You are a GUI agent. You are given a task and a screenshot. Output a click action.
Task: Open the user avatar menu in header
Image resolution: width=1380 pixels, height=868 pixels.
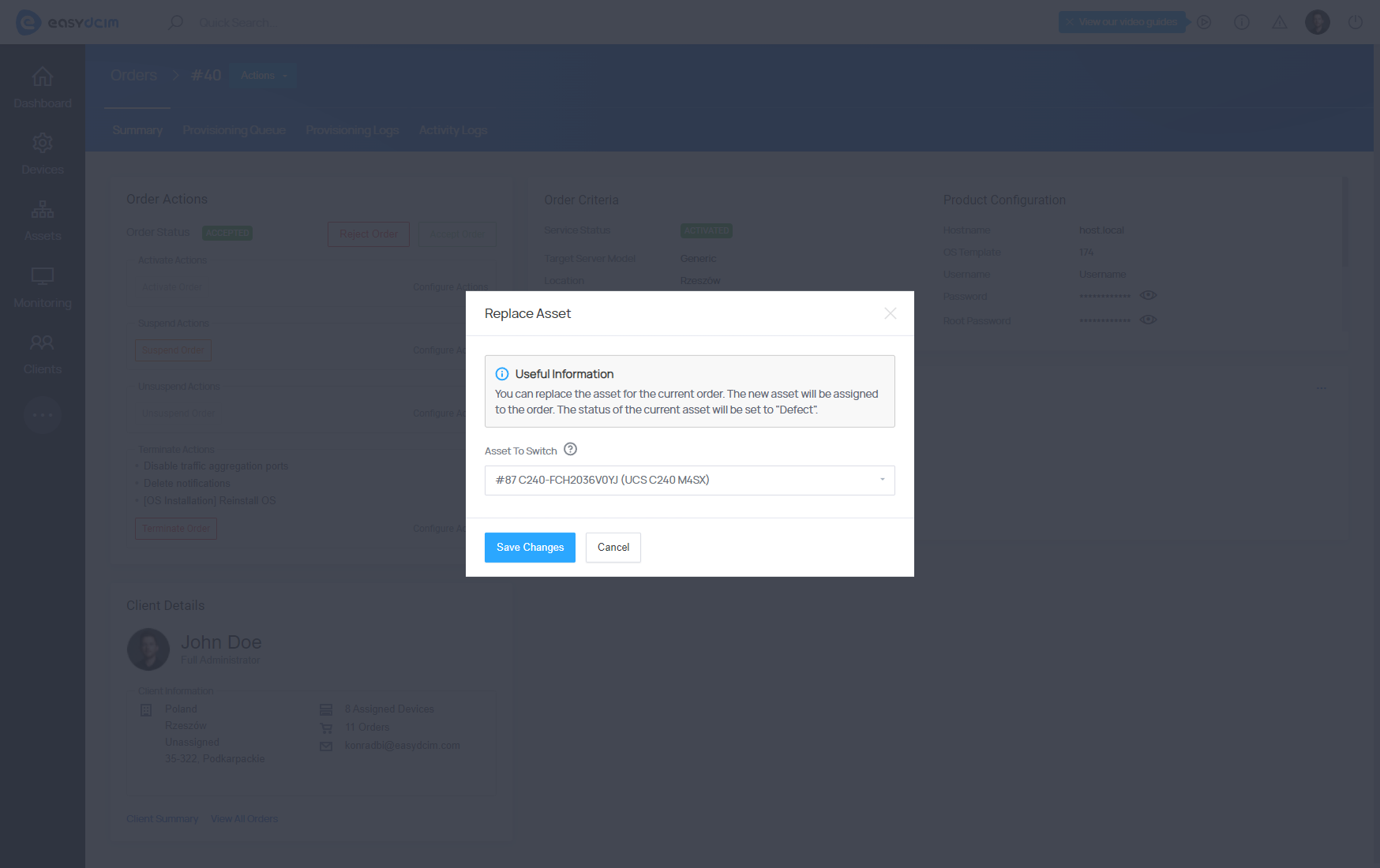[x=1318, y=22]
